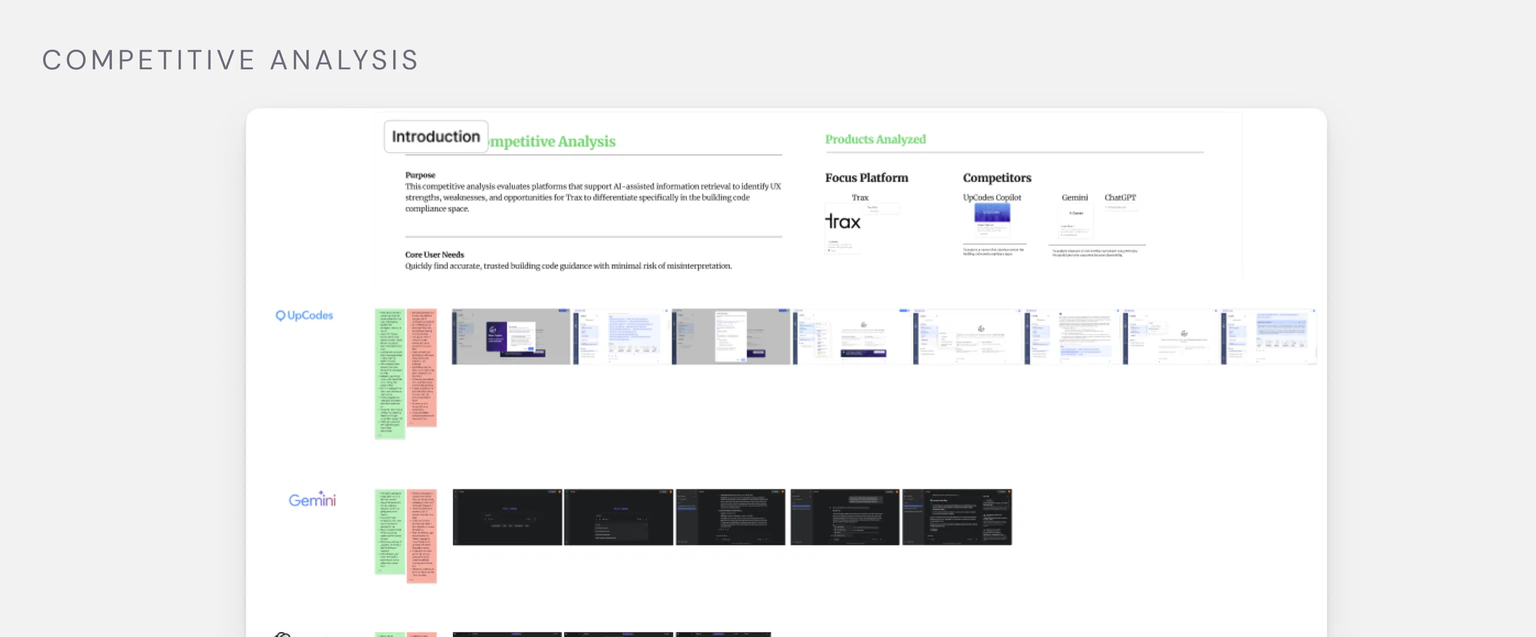Screen dimensions: 1536x637
Task: Open the first UpCodes screenshot with purple modal
Action: [511, 336]
